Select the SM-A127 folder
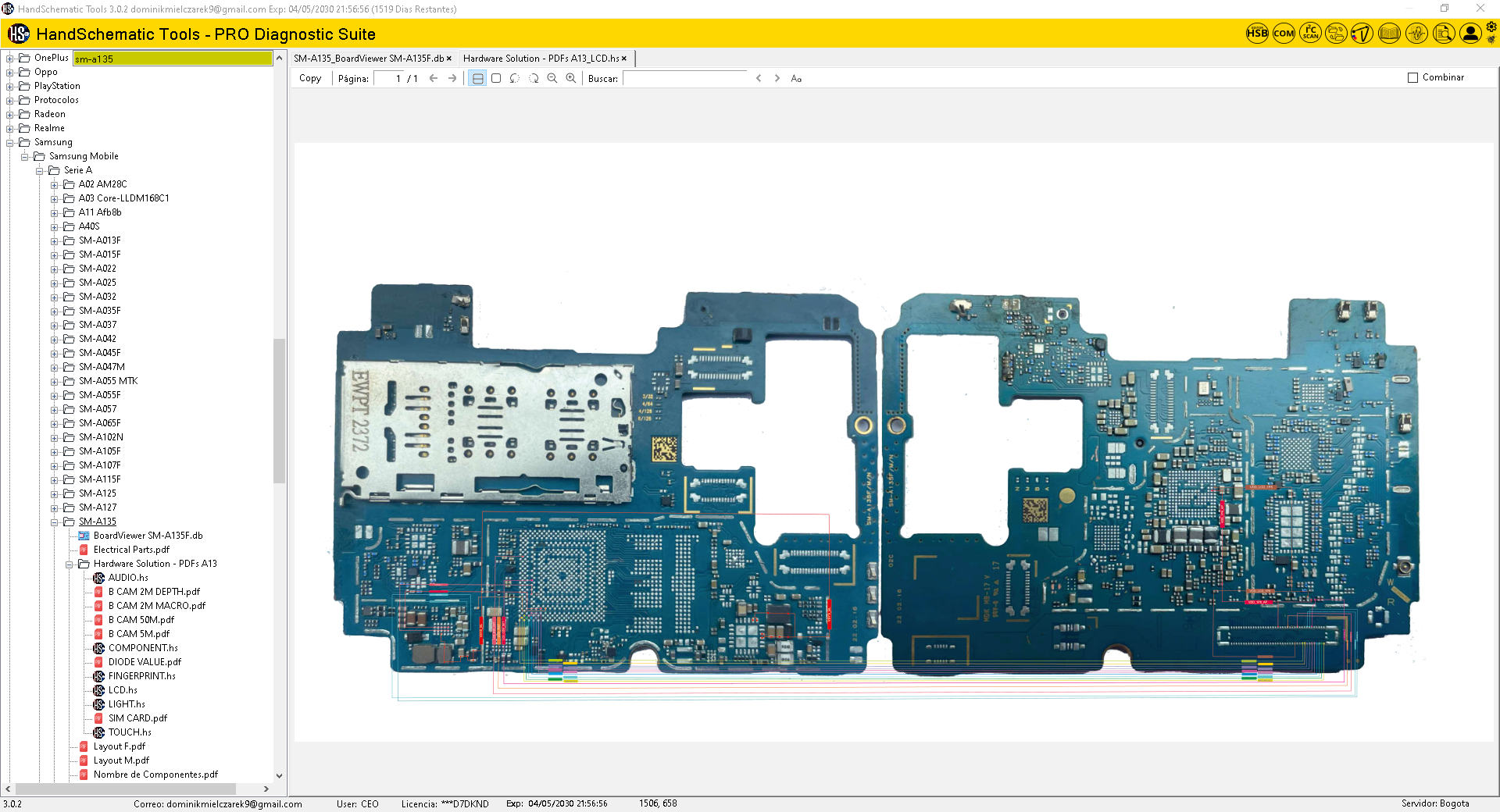1500x812 pixels. point(97,507)
